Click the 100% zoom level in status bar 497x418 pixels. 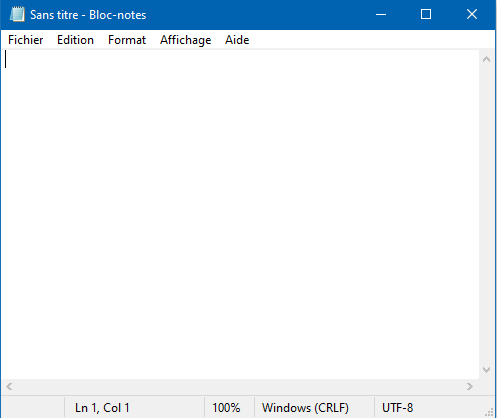tap(226, 408)
